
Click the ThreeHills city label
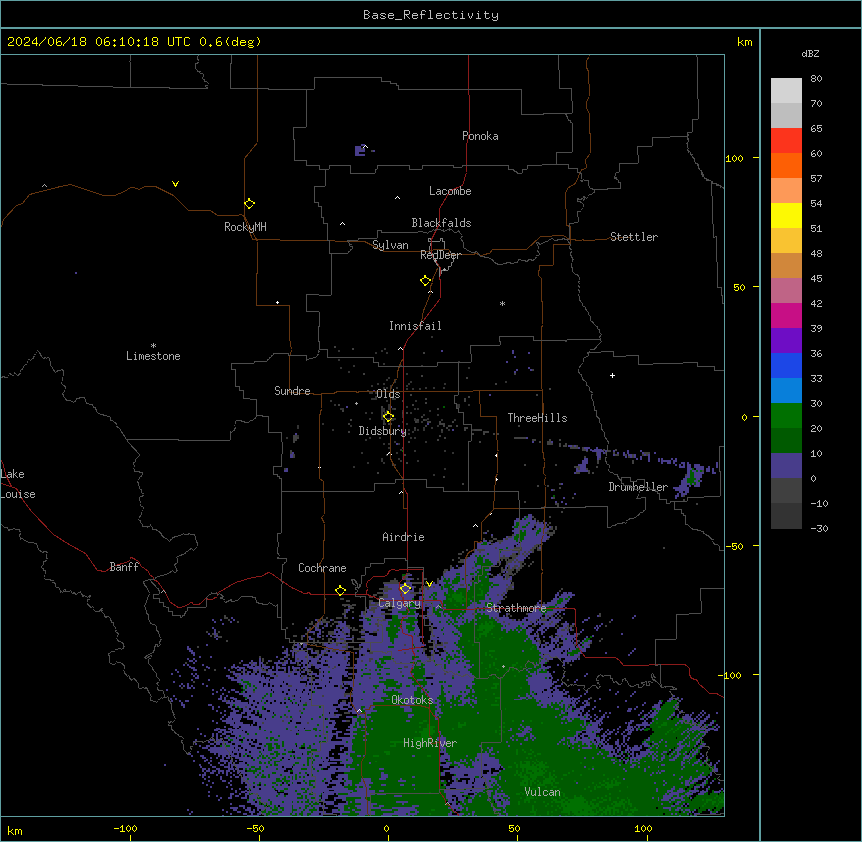tap(538, 418)
